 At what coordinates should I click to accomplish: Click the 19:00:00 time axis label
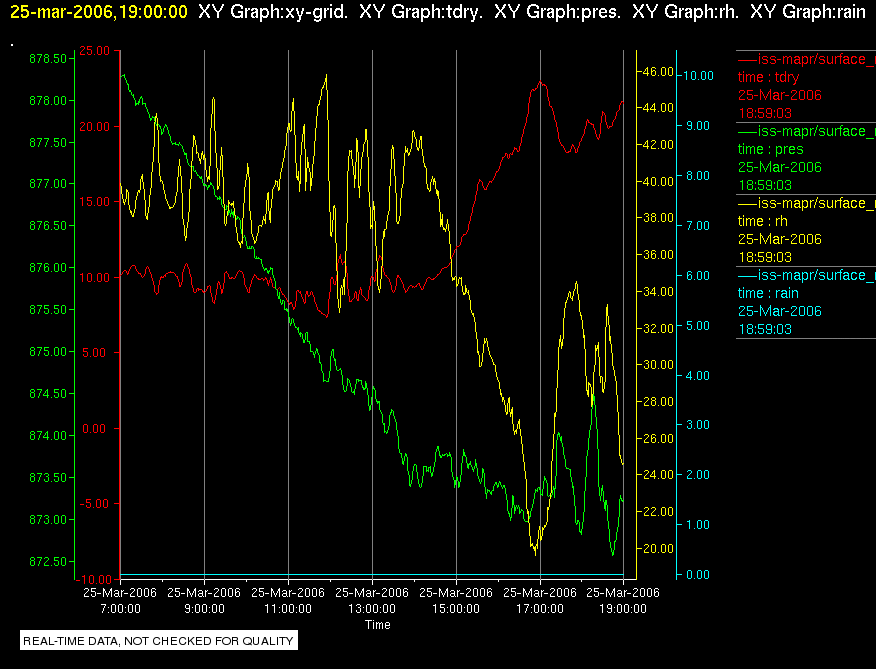pyautogui.click(x=623, y=609)
